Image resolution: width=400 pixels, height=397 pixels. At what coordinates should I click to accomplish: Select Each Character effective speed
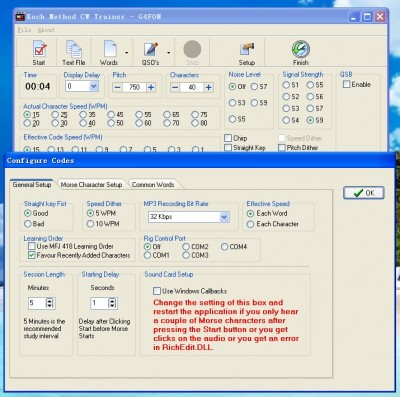251,224
